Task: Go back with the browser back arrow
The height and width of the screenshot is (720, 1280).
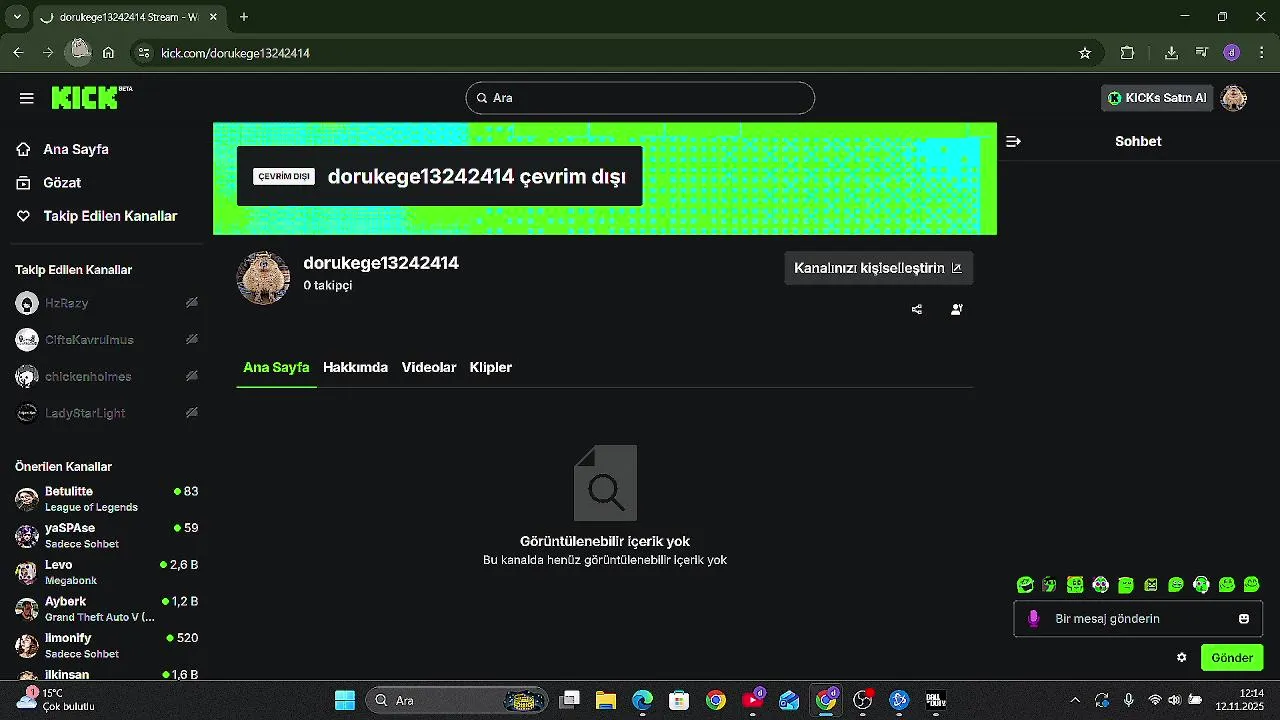Action: click(18, 53)
